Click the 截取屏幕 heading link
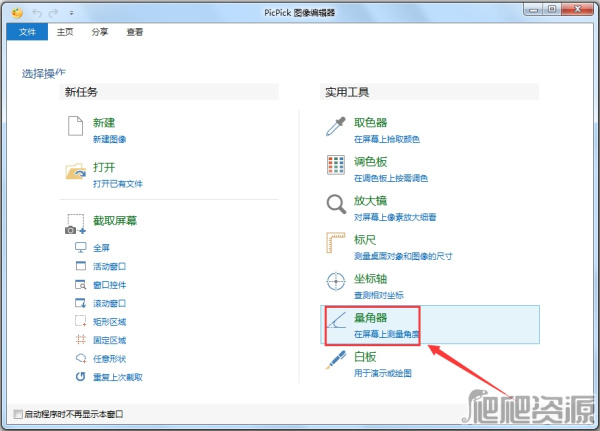 coord(115,220)
